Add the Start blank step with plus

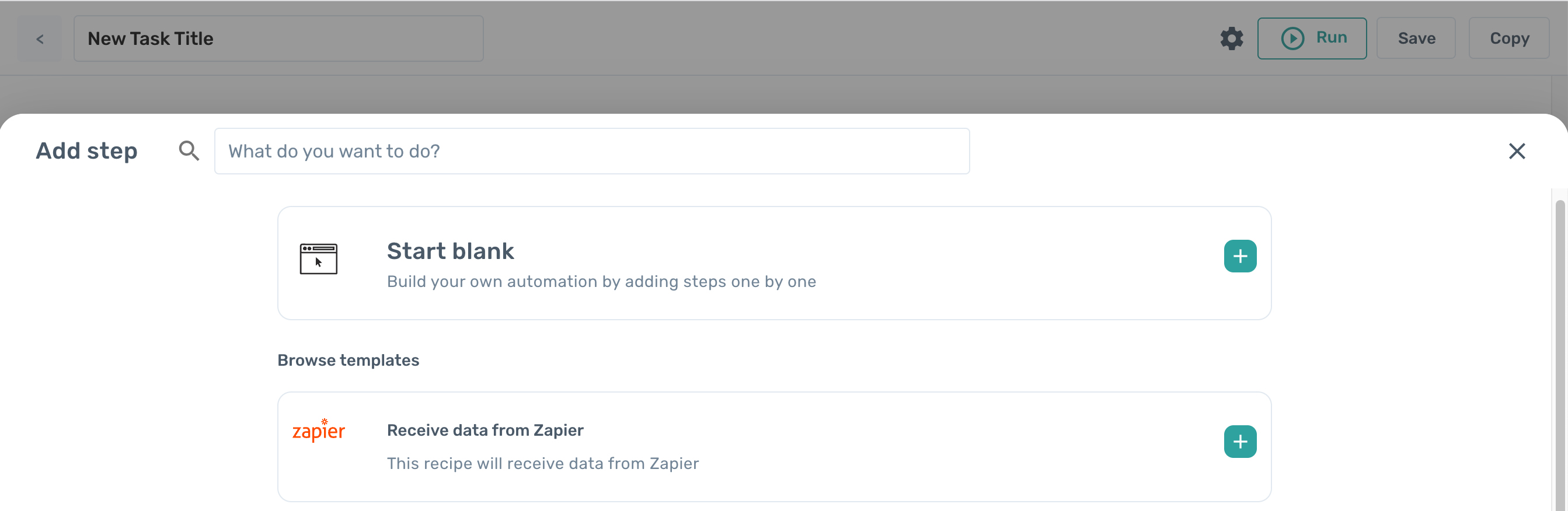(x=1239, y=256)
